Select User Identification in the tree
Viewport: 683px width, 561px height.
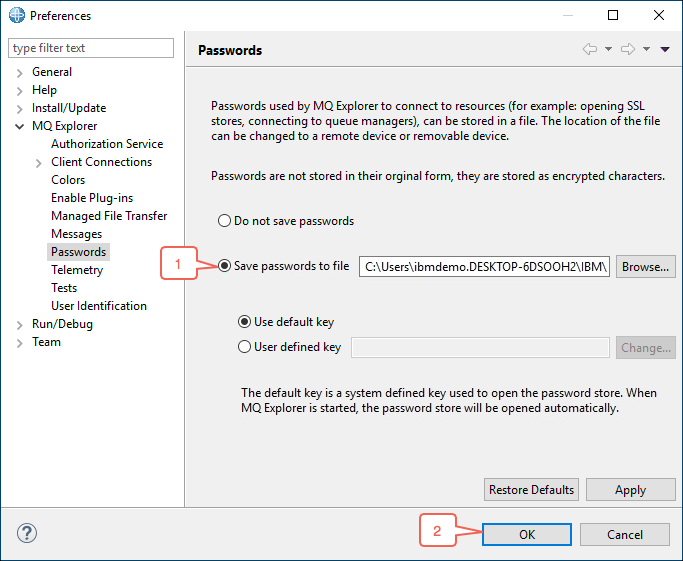(99, 306)
